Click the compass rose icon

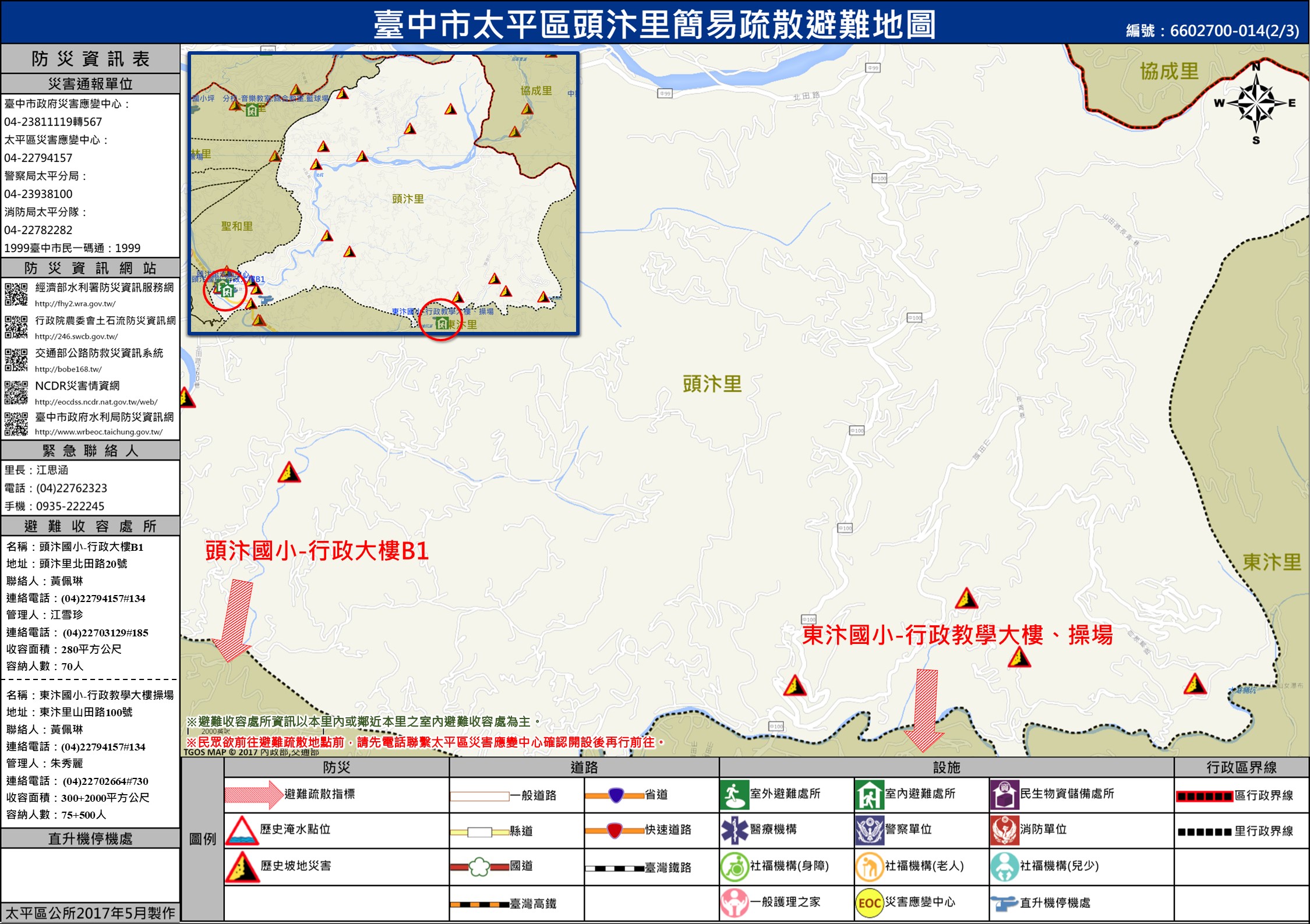coord(1255,104)
